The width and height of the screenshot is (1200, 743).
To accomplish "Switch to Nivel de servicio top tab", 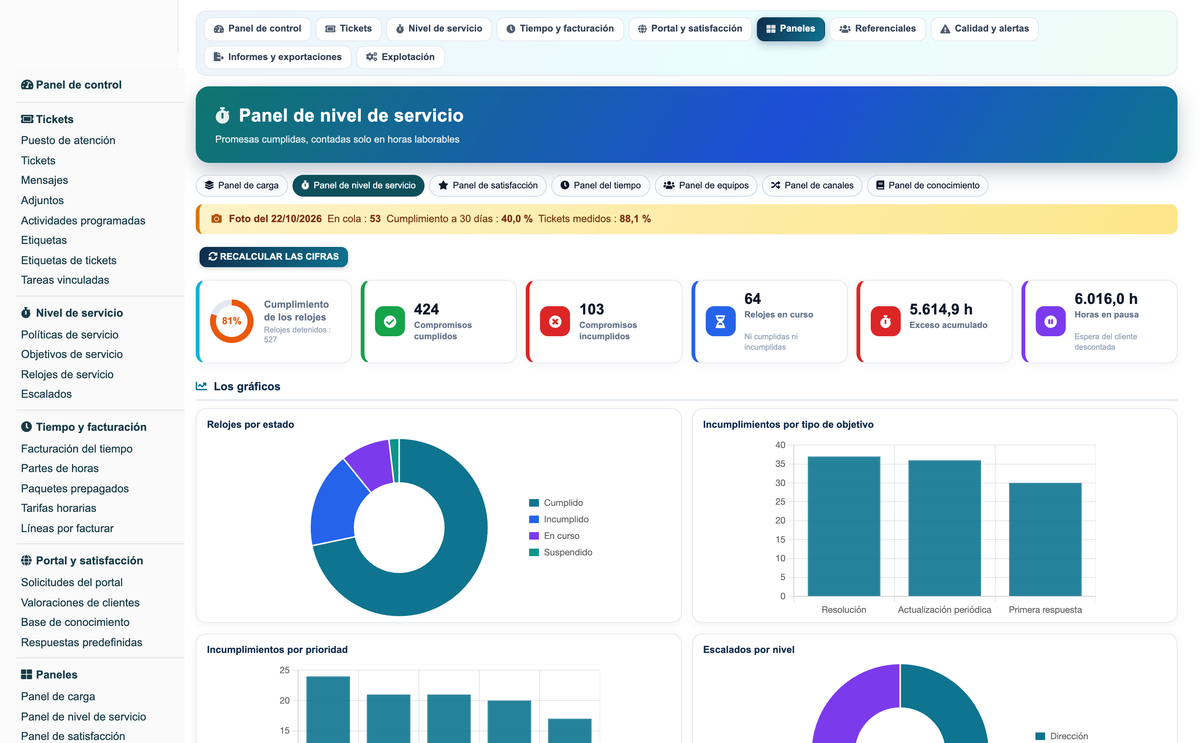I will pos(439,29).
